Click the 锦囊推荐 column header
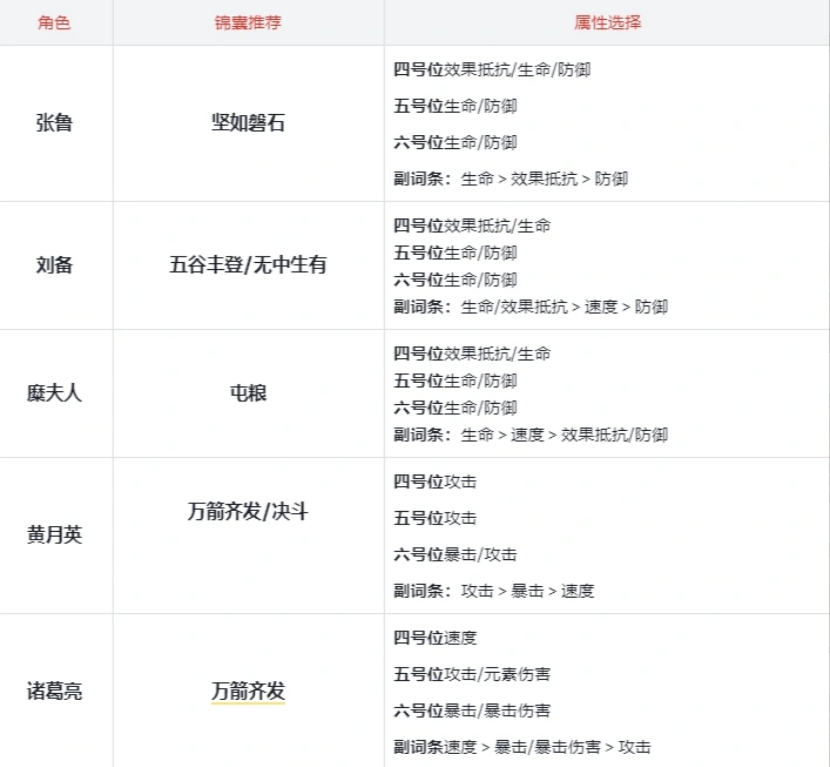 [248, 22]
